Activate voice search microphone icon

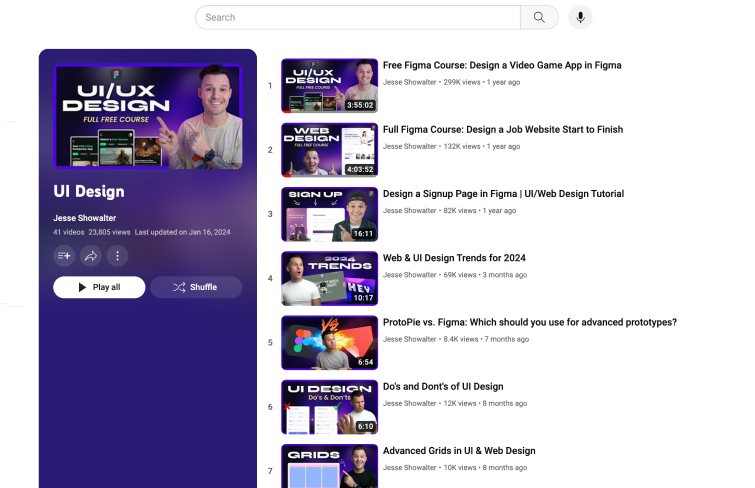click(580, 17)
